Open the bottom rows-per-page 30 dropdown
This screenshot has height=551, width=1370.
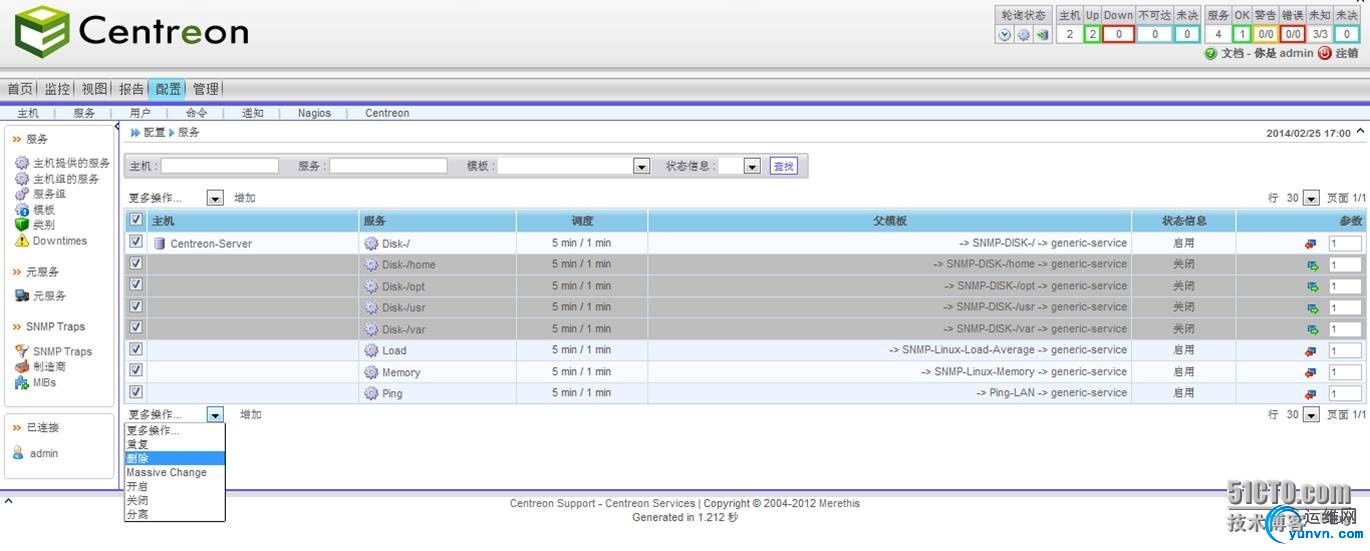click(x=1311, y=414)
